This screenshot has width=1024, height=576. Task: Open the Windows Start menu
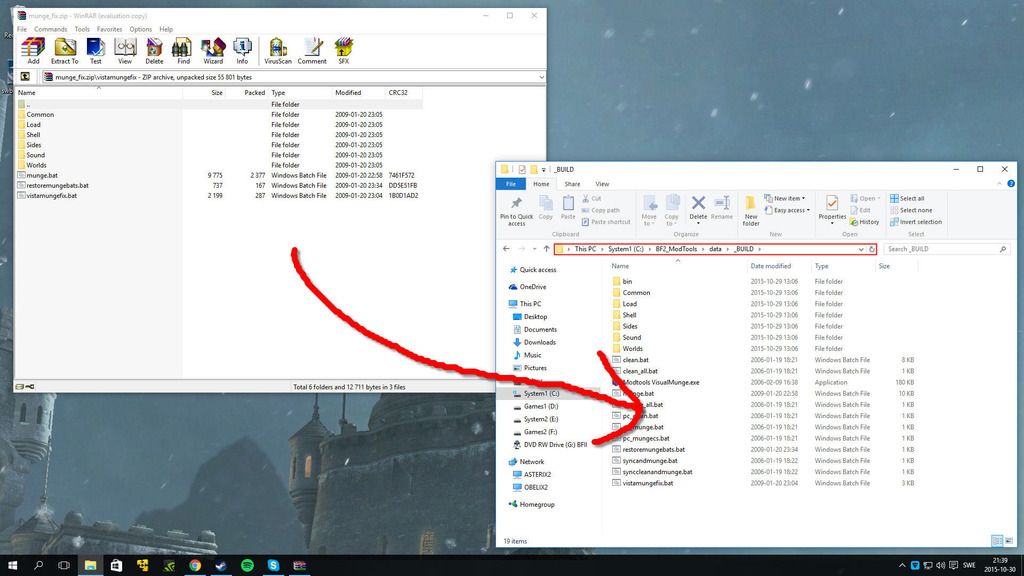[12, 565]
